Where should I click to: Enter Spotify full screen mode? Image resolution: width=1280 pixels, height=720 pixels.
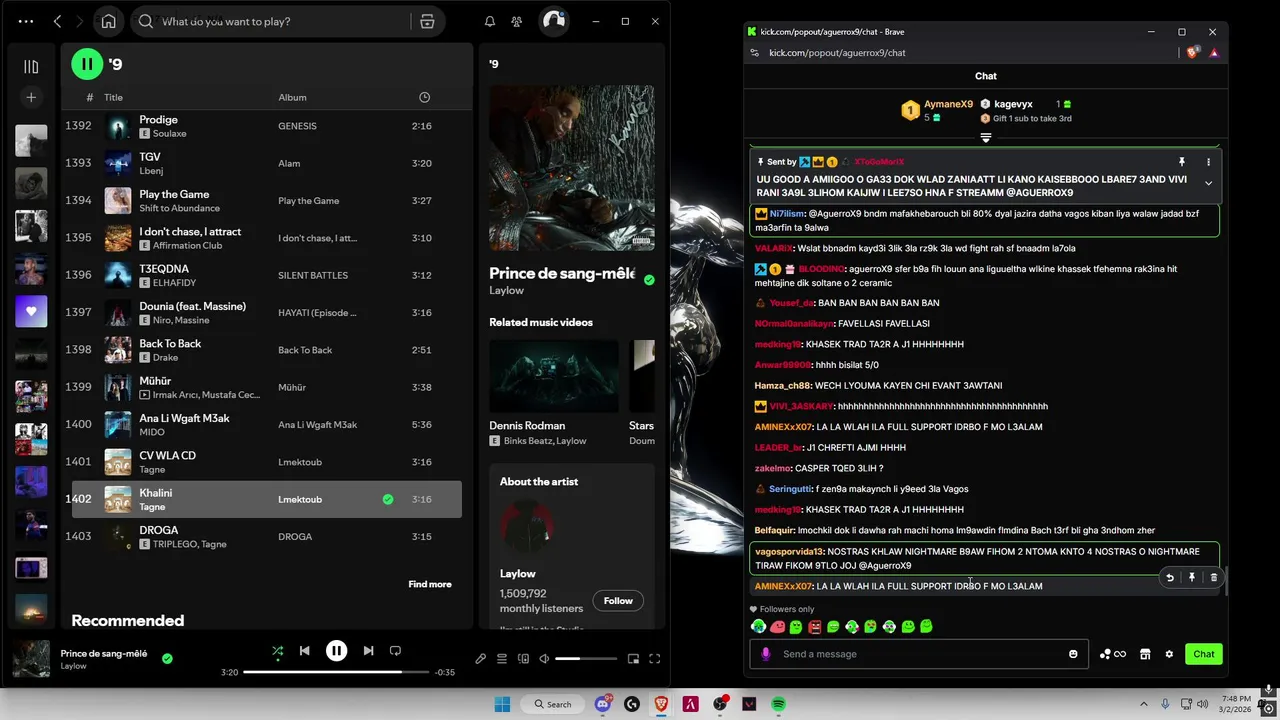655,659
